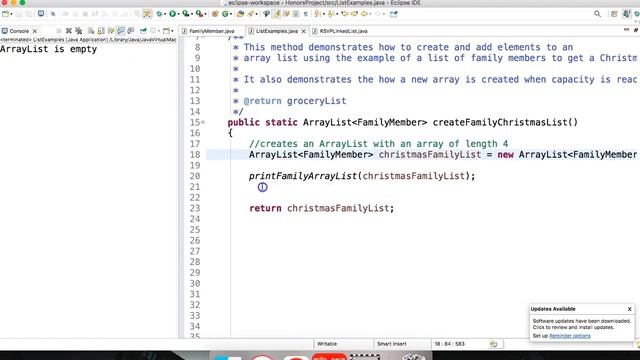Expand the Debug launch dropdown arrow

click(x=165, y=14)
